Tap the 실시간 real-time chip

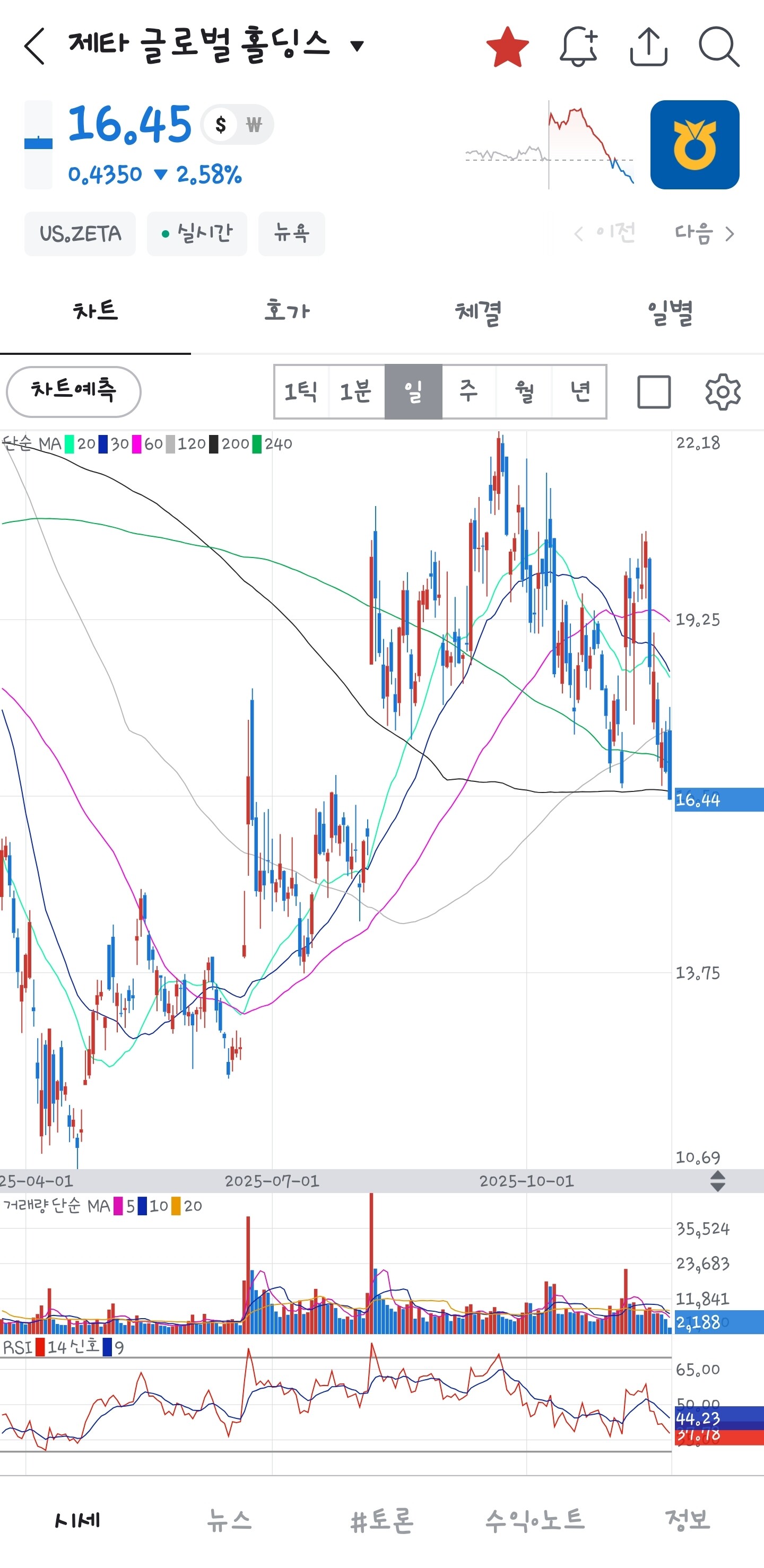[x=197, y=234]
